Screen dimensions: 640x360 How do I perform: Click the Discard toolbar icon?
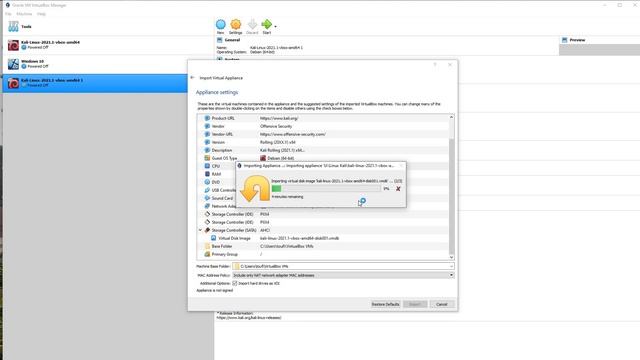point(252,24)
